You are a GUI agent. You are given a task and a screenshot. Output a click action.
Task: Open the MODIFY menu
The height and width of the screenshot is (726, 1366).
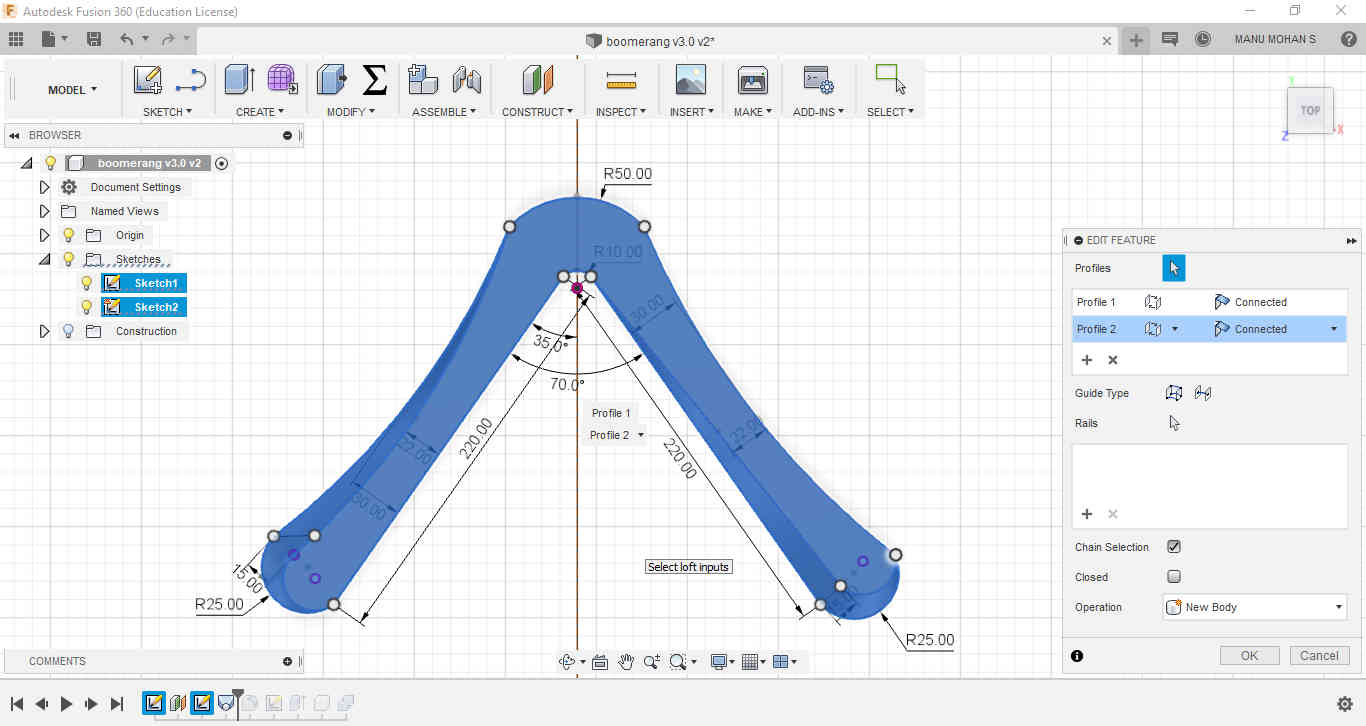pyautogui.click(x=351, y=112)
